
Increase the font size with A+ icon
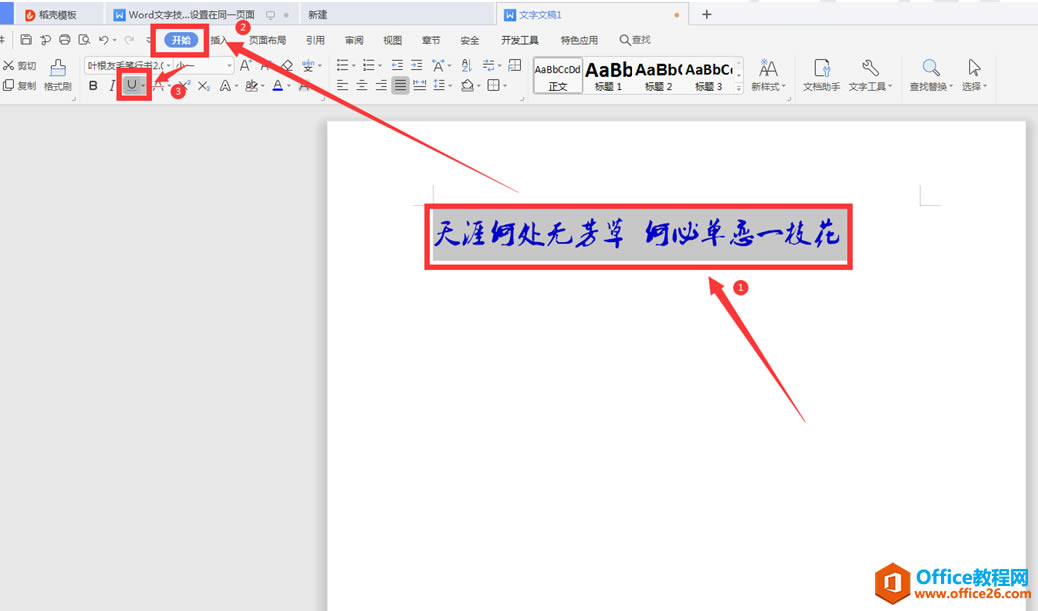[245, 65]
